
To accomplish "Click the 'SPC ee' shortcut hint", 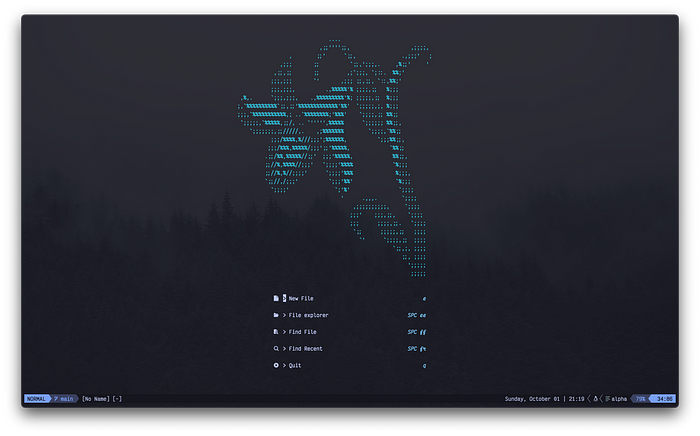I will 417,315.
